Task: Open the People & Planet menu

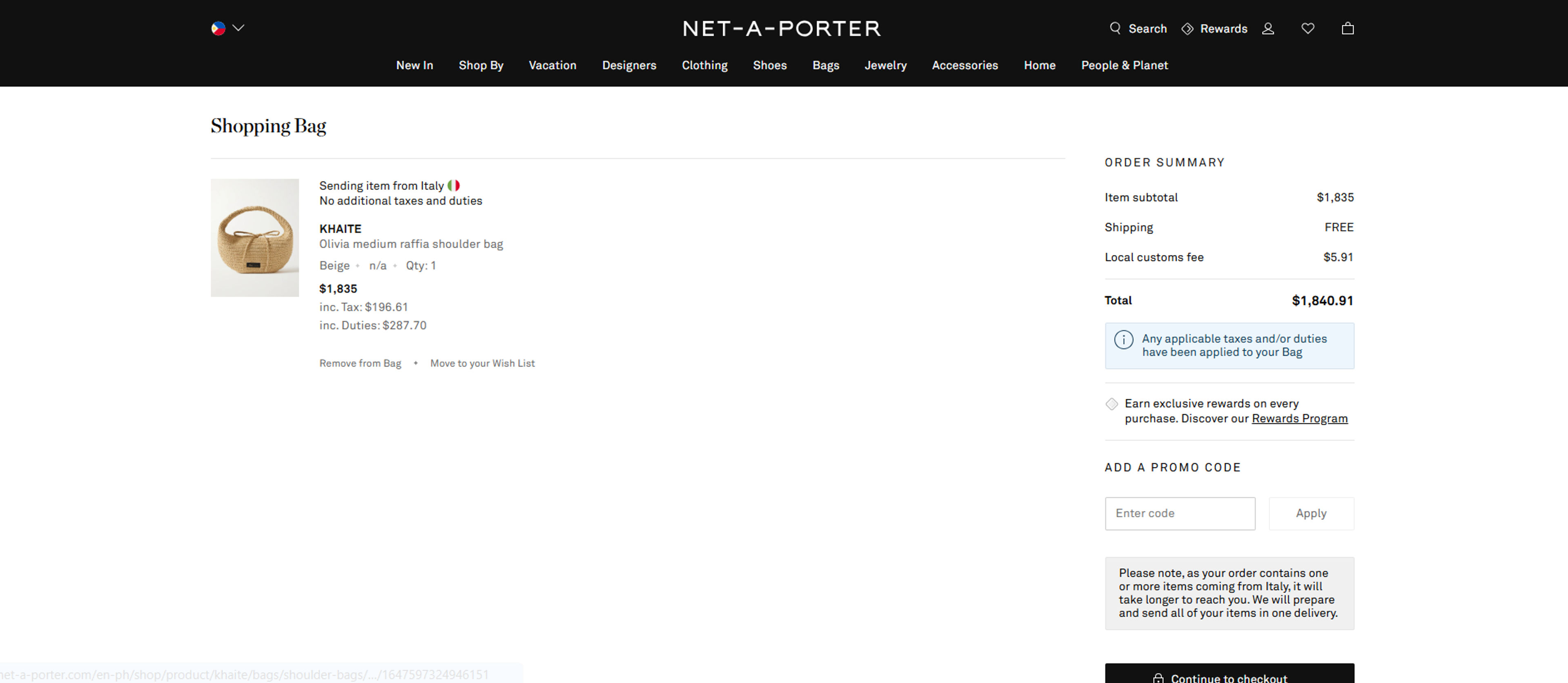Action: [x=1124, y=65]
